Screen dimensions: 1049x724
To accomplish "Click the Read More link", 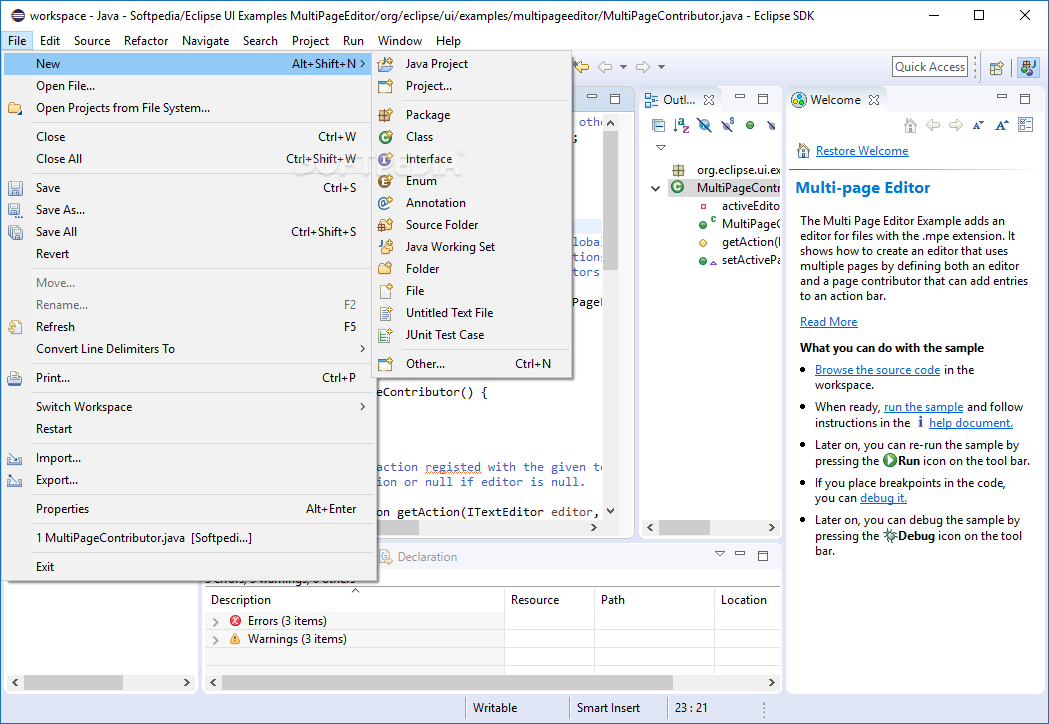I will point(828,322).
